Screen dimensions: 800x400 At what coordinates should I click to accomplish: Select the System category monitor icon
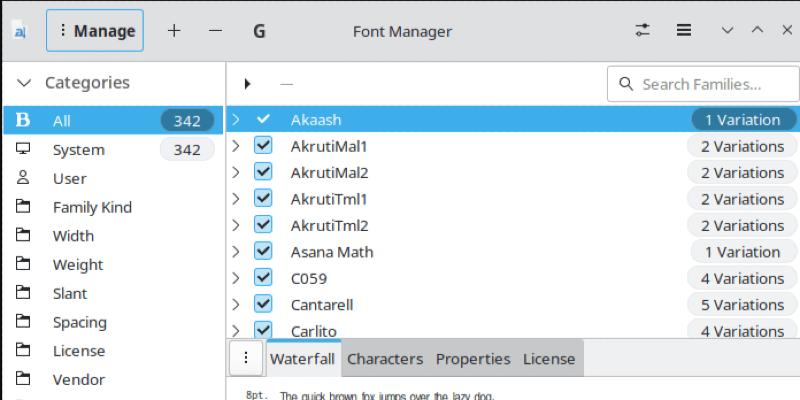pyautogui.click(x=23, y=150)
